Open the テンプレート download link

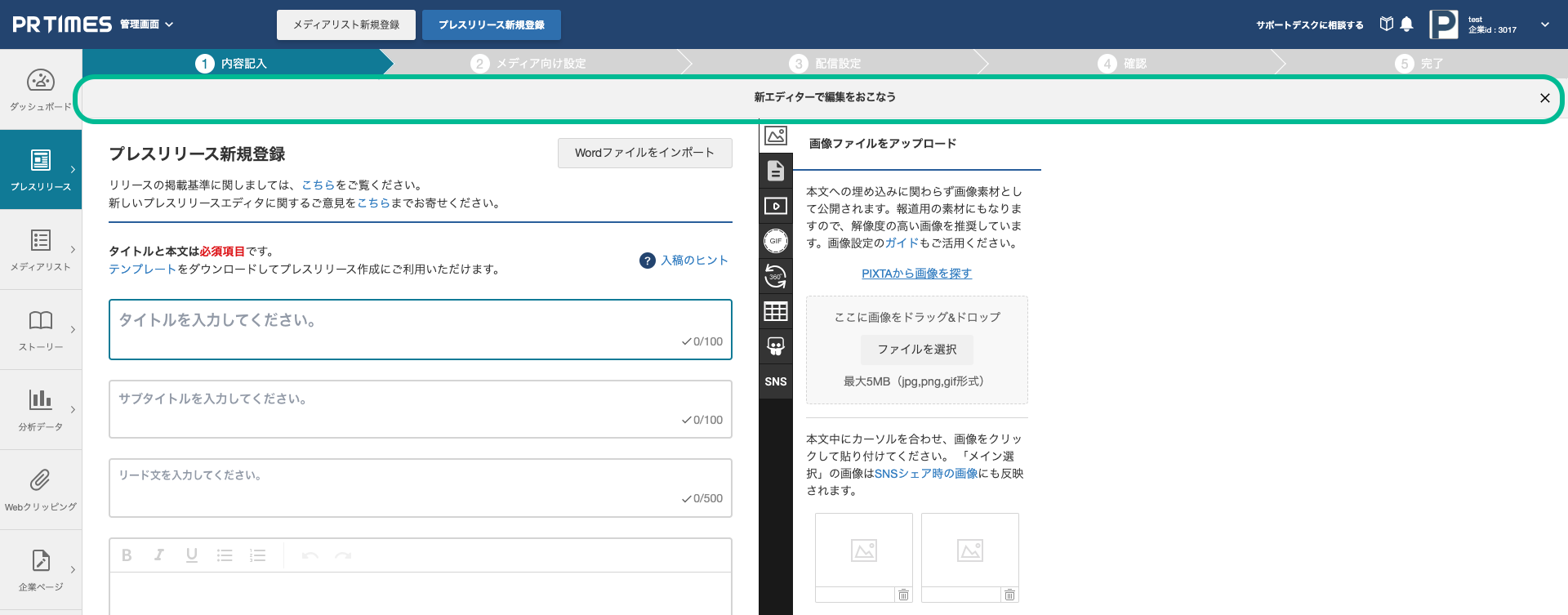143,270
